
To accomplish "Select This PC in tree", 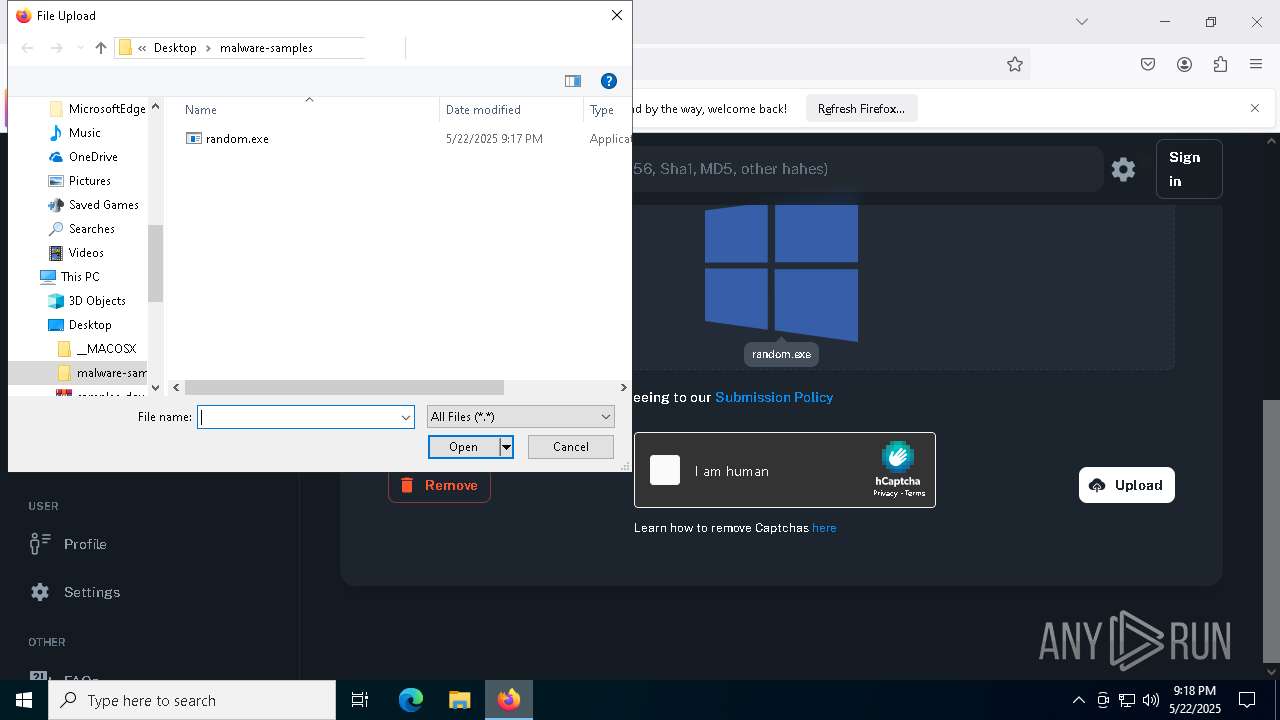I will pos(79,277).
